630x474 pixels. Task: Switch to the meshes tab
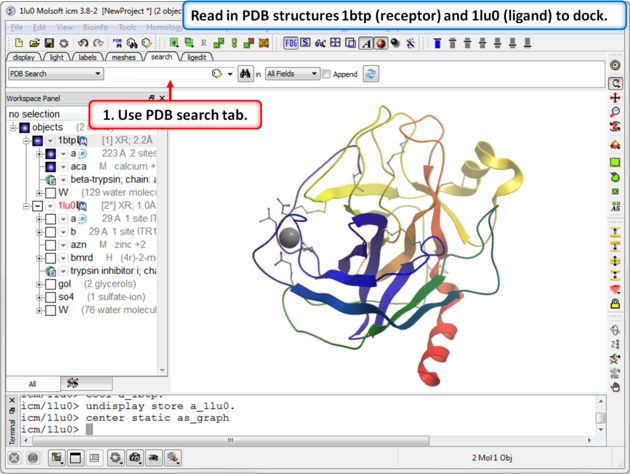coord(123,58)
